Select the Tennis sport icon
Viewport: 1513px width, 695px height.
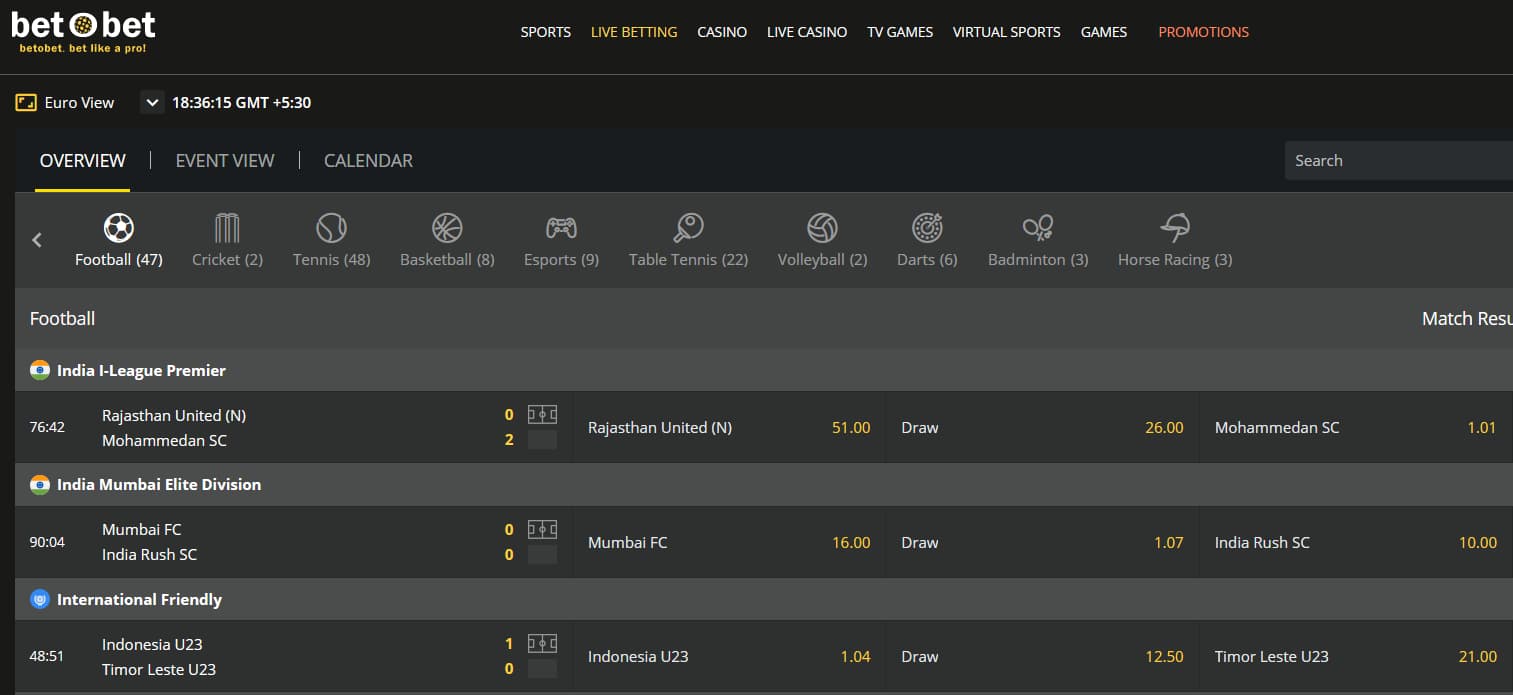point(331,228)
